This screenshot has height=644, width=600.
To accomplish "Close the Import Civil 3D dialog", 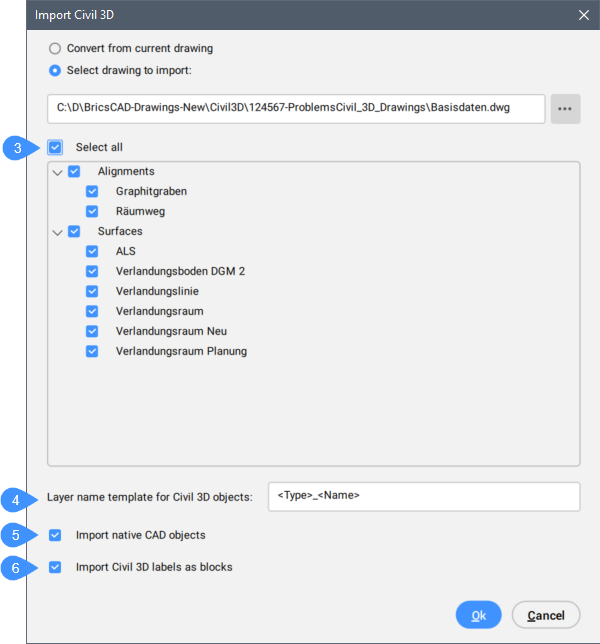I will 584,15.
